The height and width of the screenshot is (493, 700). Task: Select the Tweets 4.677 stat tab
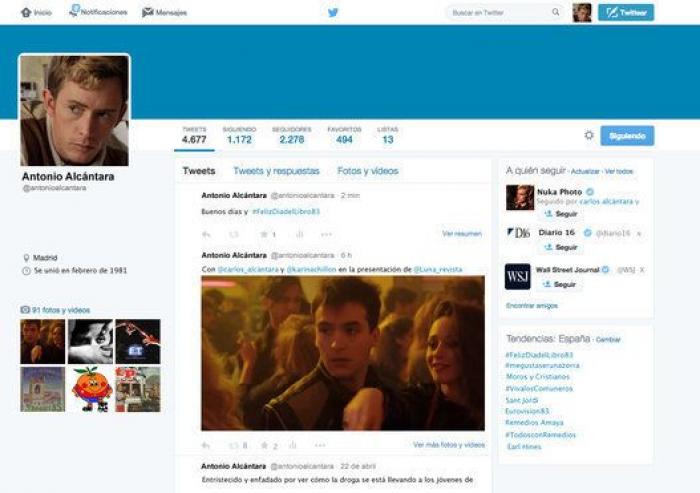pos(194,135)
